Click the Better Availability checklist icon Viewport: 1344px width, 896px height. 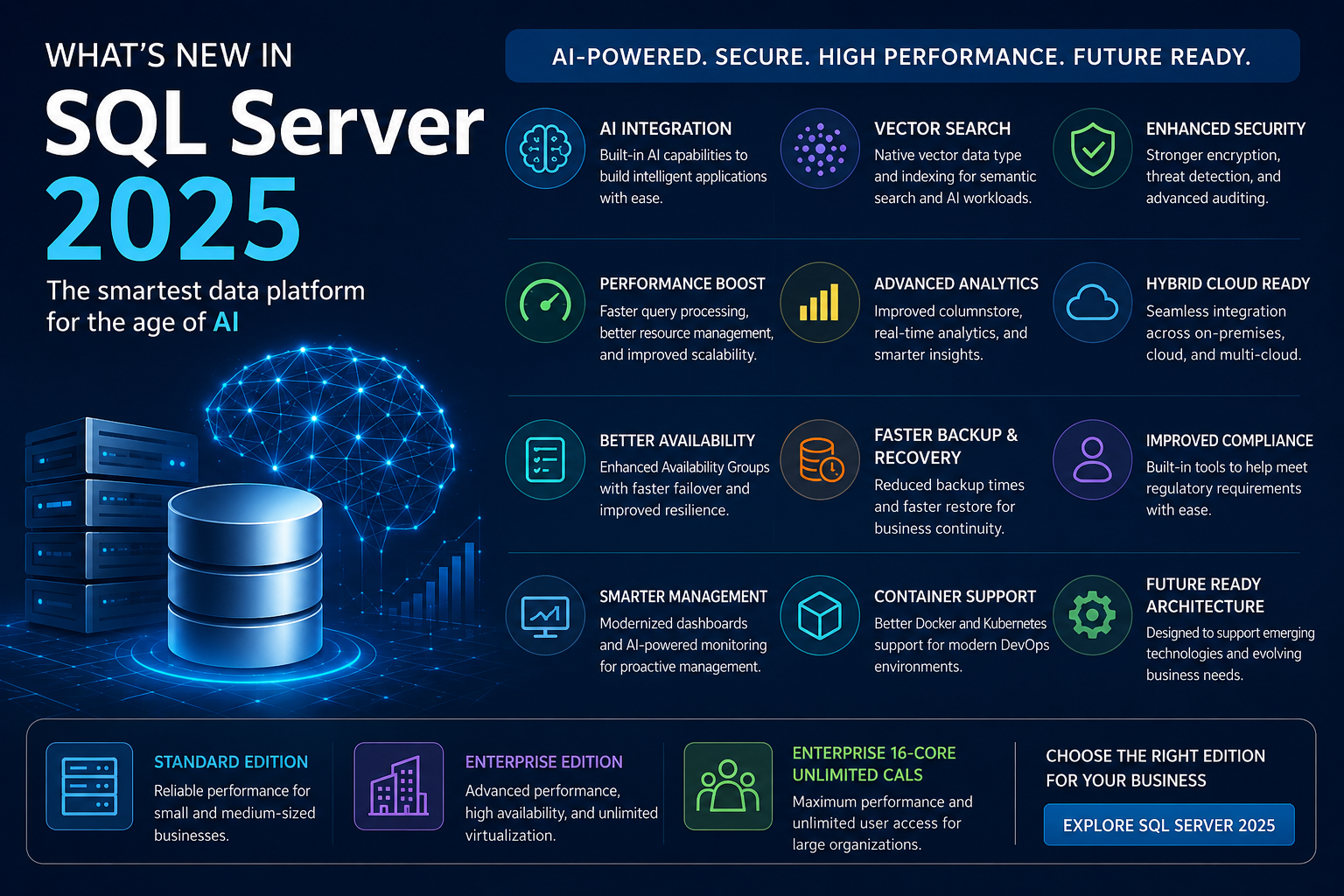coord(545,459)
